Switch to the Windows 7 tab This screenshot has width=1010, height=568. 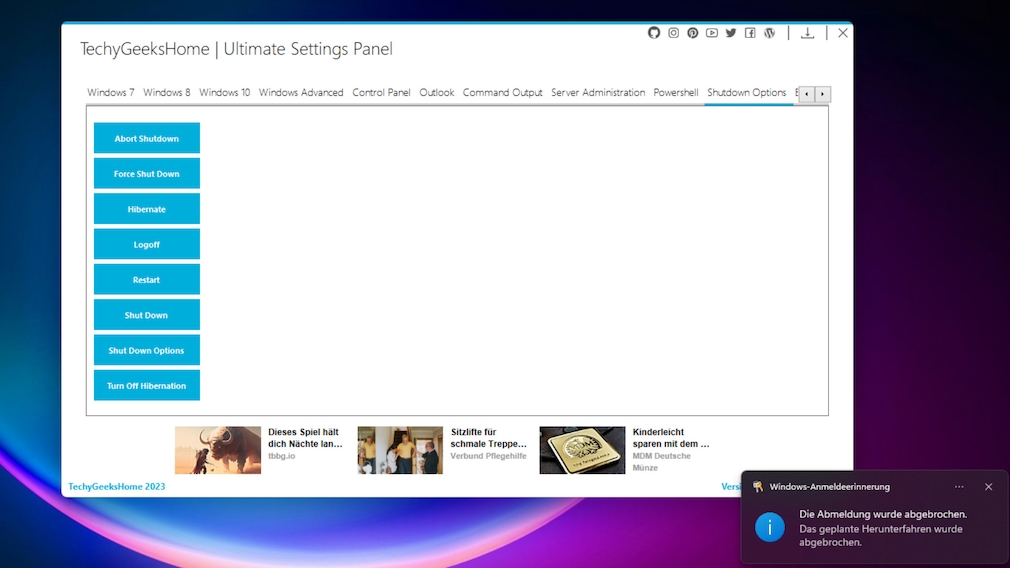pos(111,93)
